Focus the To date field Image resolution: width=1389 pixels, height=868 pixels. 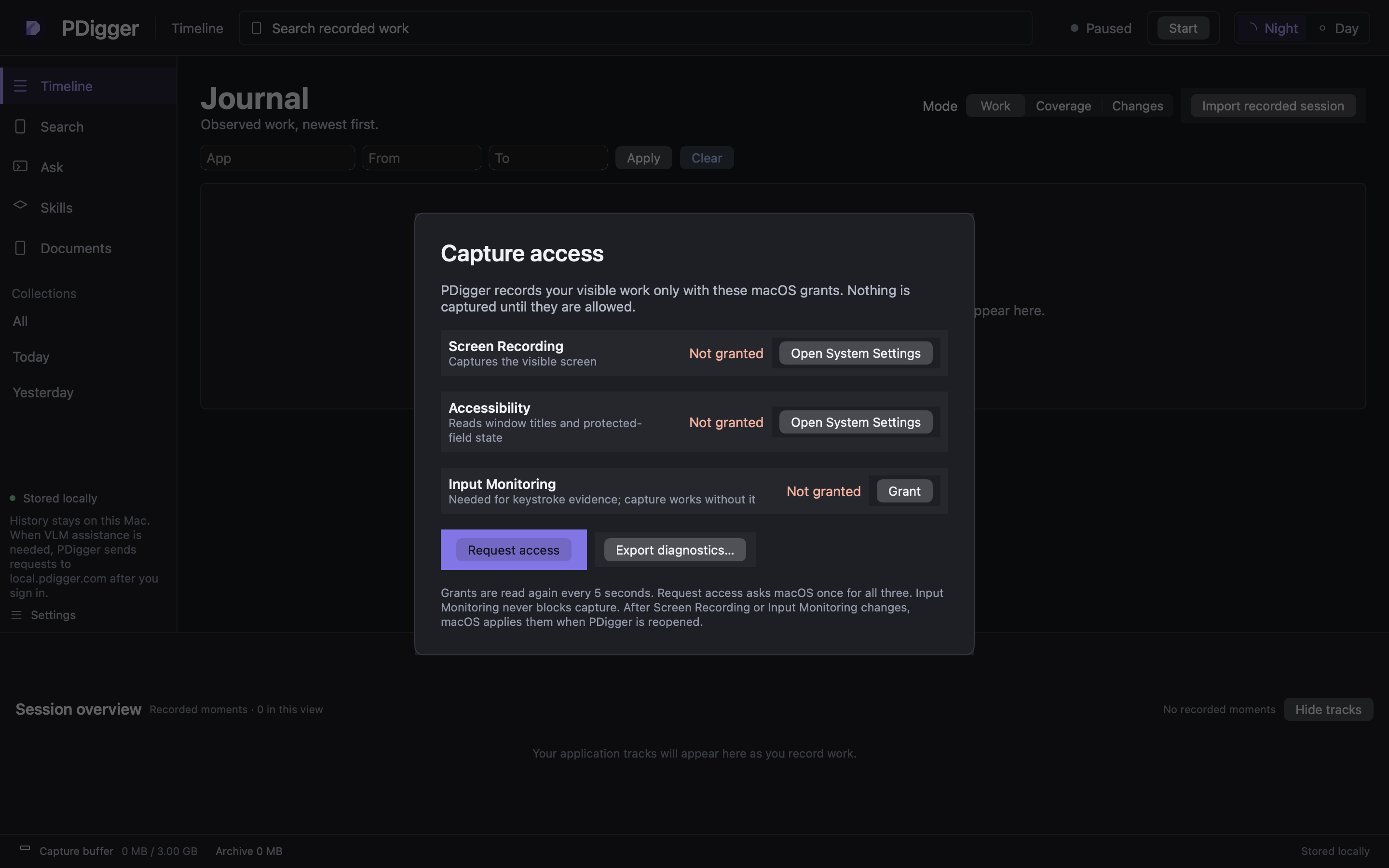[548, 158]
